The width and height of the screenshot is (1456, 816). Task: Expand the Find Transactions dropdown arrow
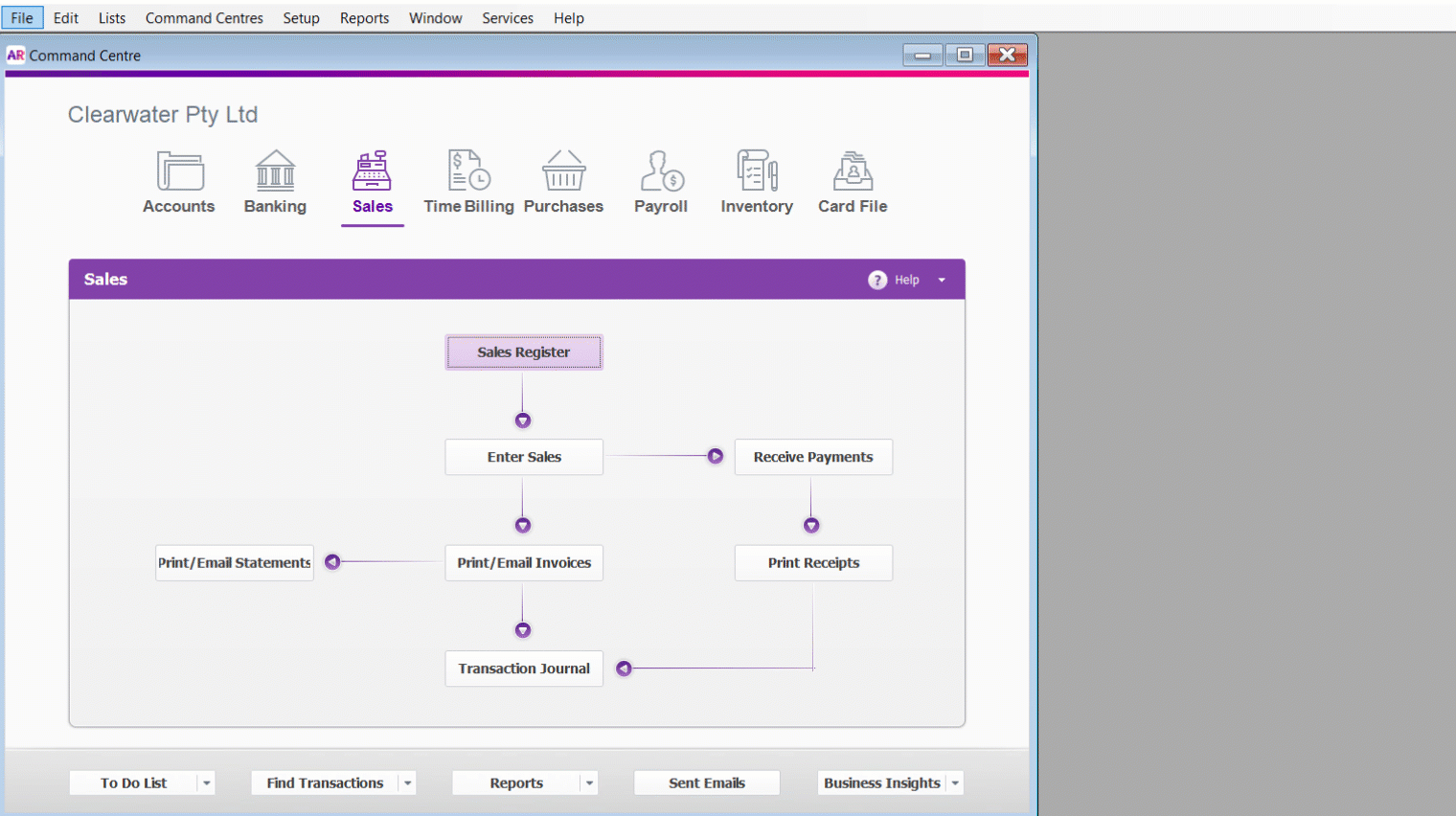pos(407,783)
